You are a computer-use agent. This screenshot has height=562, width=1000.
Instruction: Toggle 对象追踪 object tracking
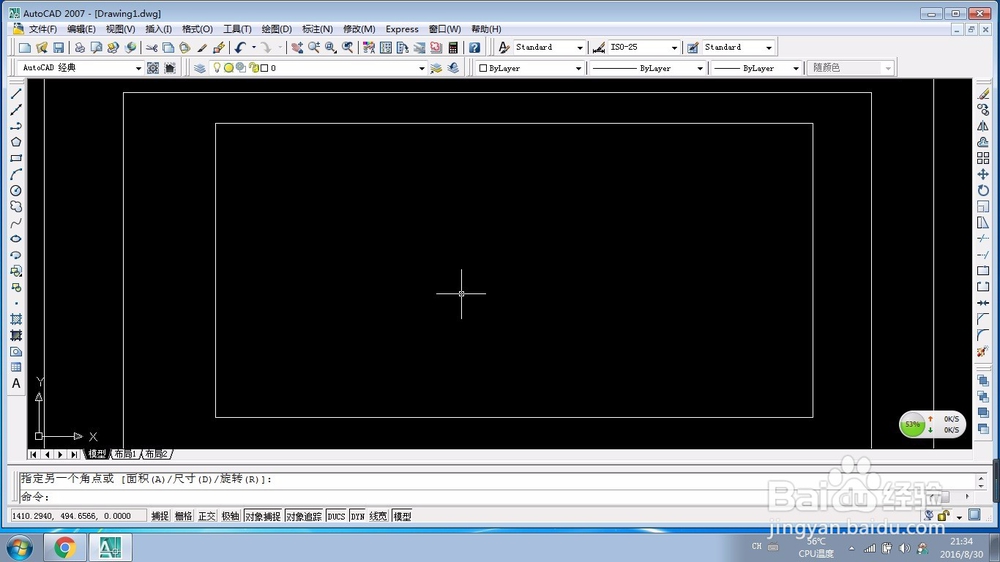click(304, 516)
